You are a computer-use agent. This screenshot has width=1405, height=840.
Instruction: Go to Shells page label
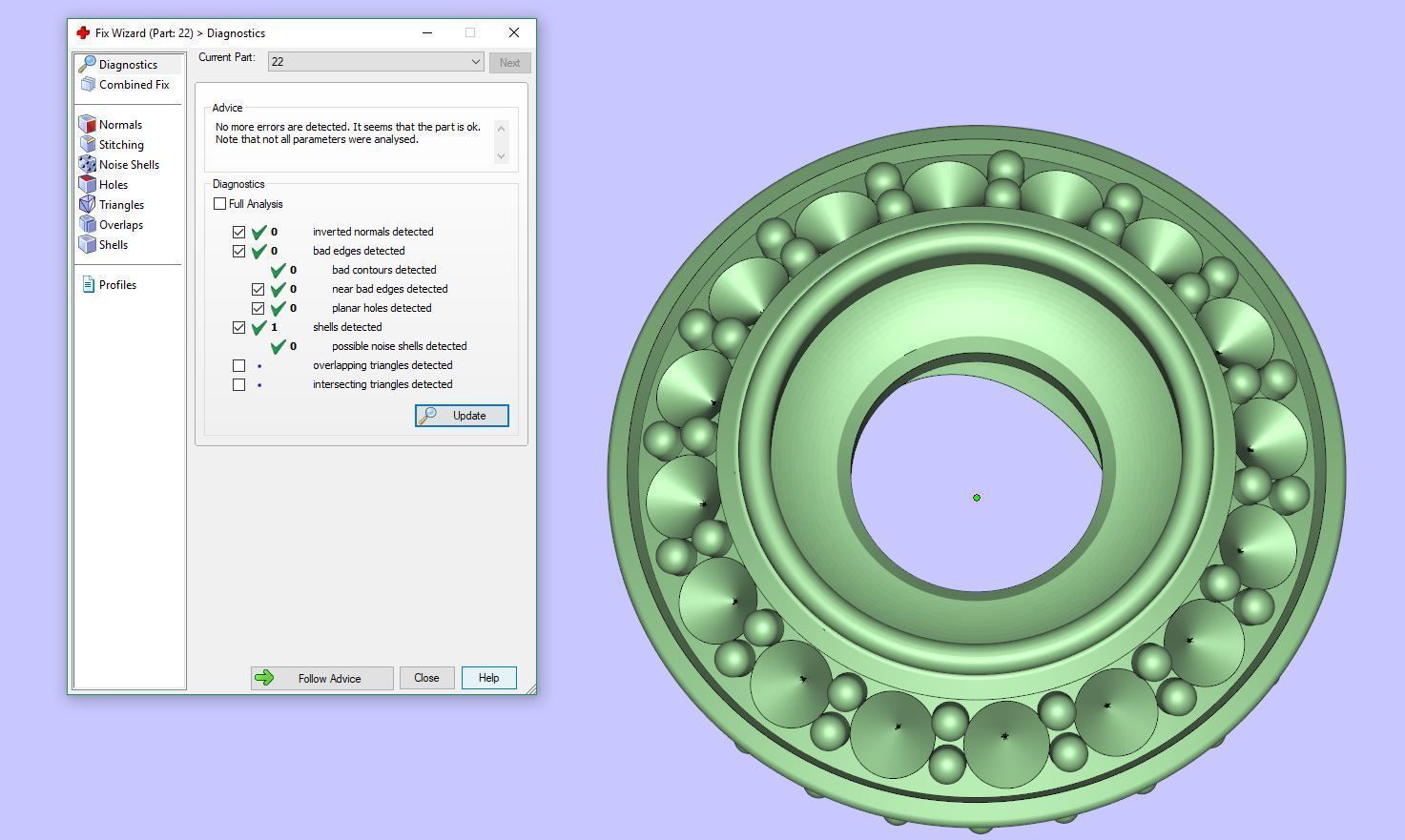click(114, 245)
